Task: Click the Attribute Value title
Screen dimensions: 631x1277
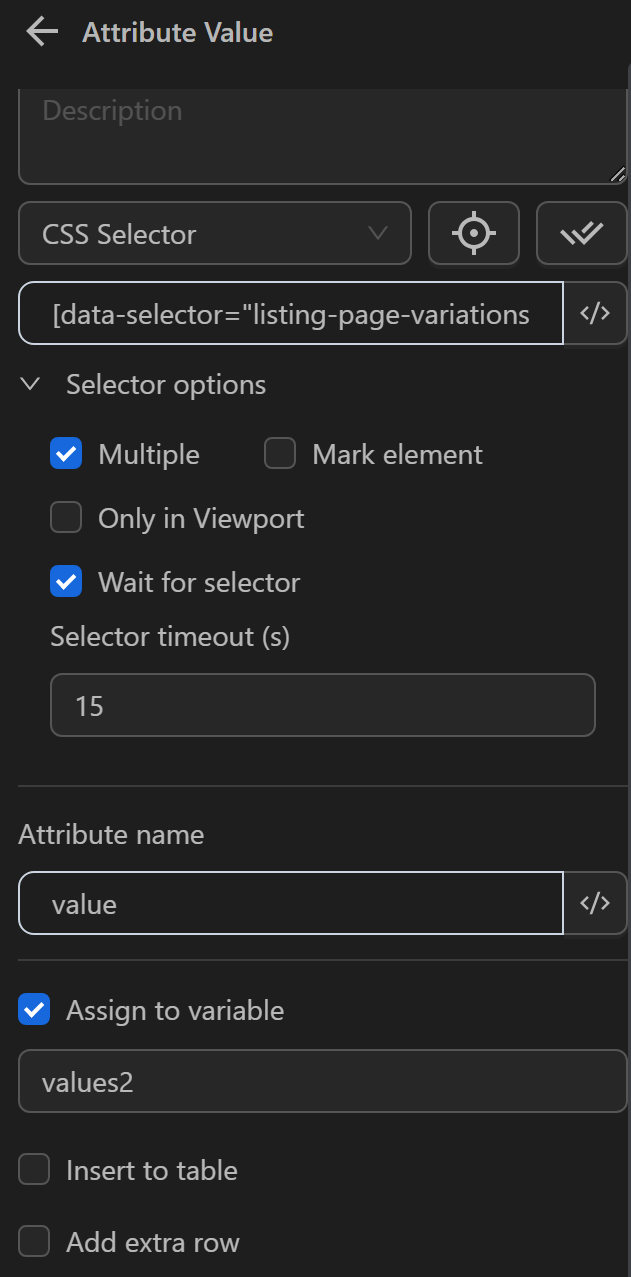Action: [177, 31]
